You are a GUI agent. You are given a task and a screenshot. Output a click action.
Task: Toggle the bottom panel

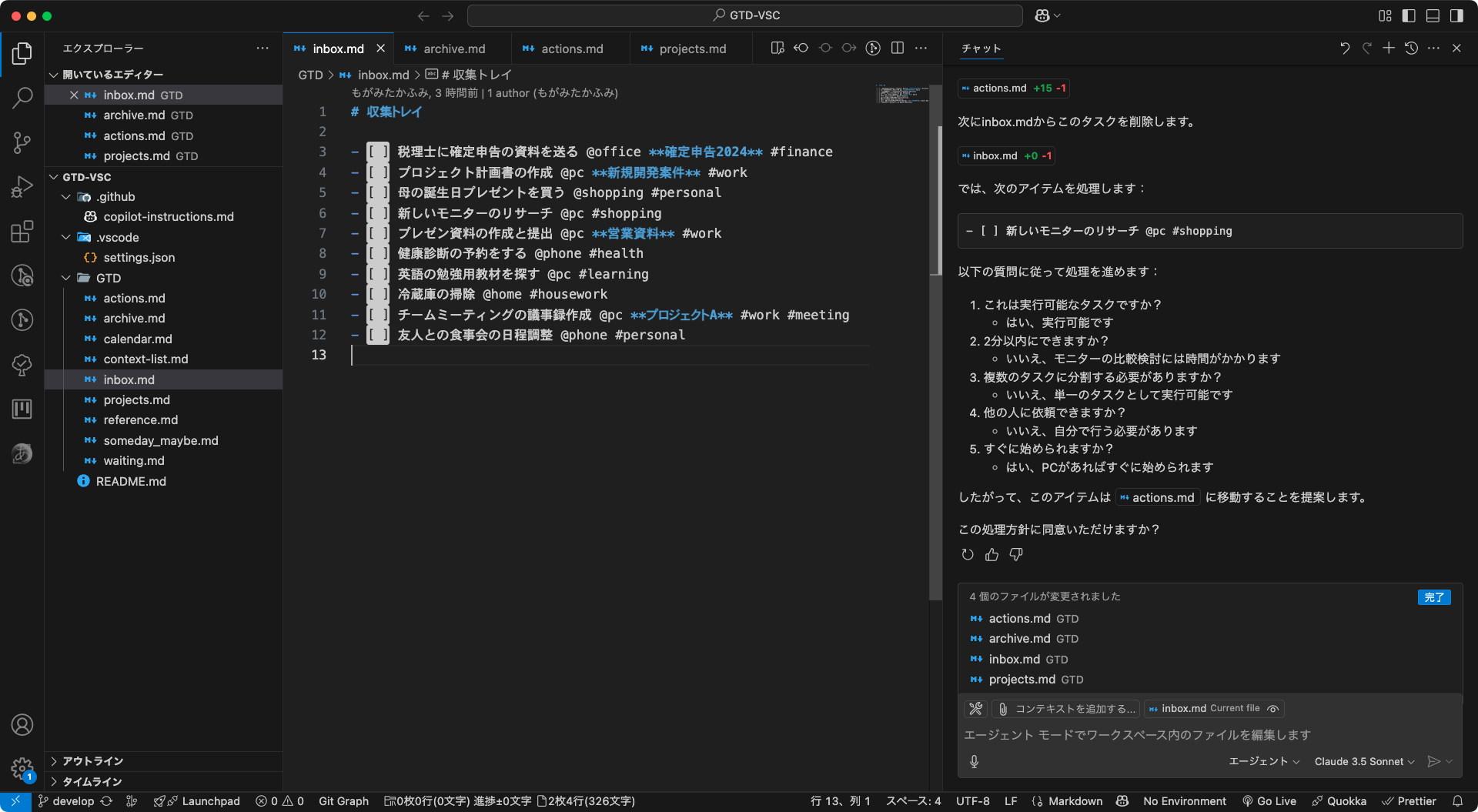1433,15
